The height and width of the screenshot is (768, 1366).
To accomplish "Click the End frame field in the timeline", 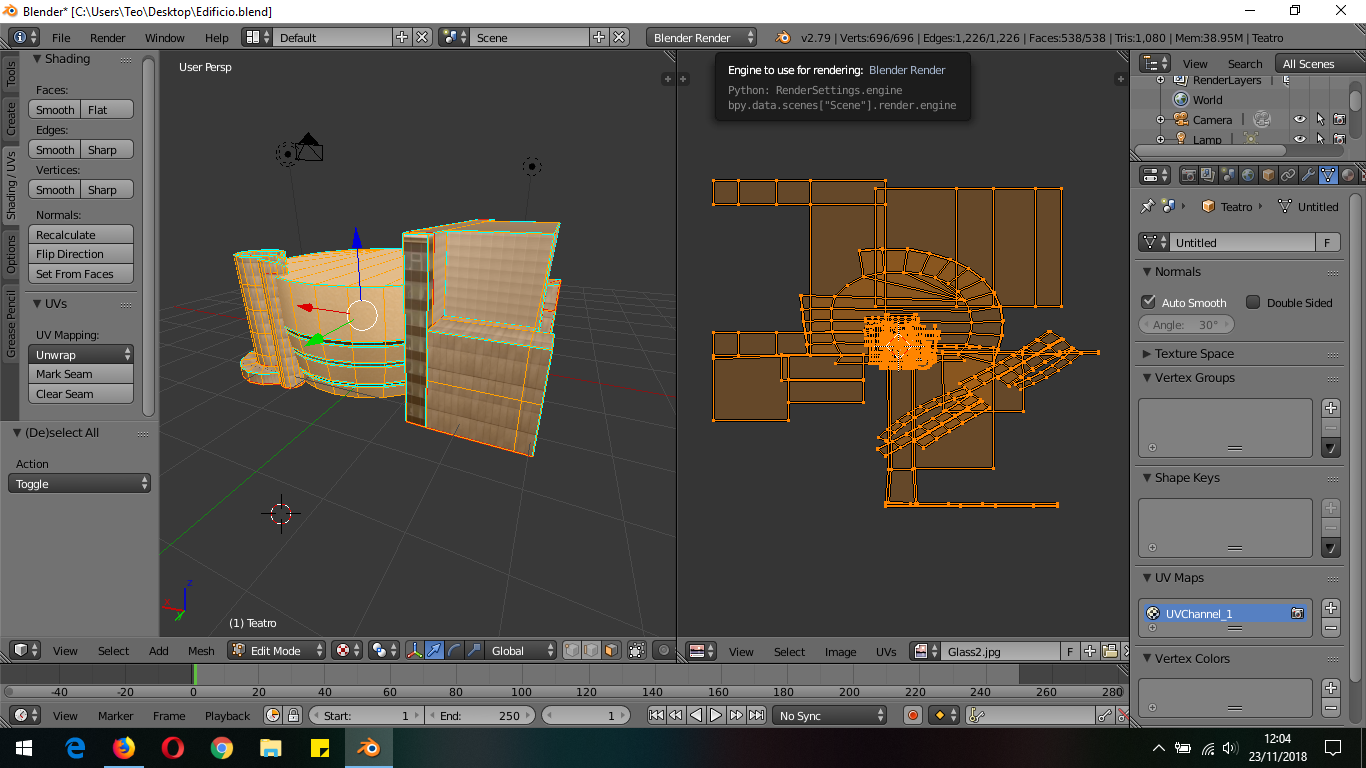I will [481, 715].
